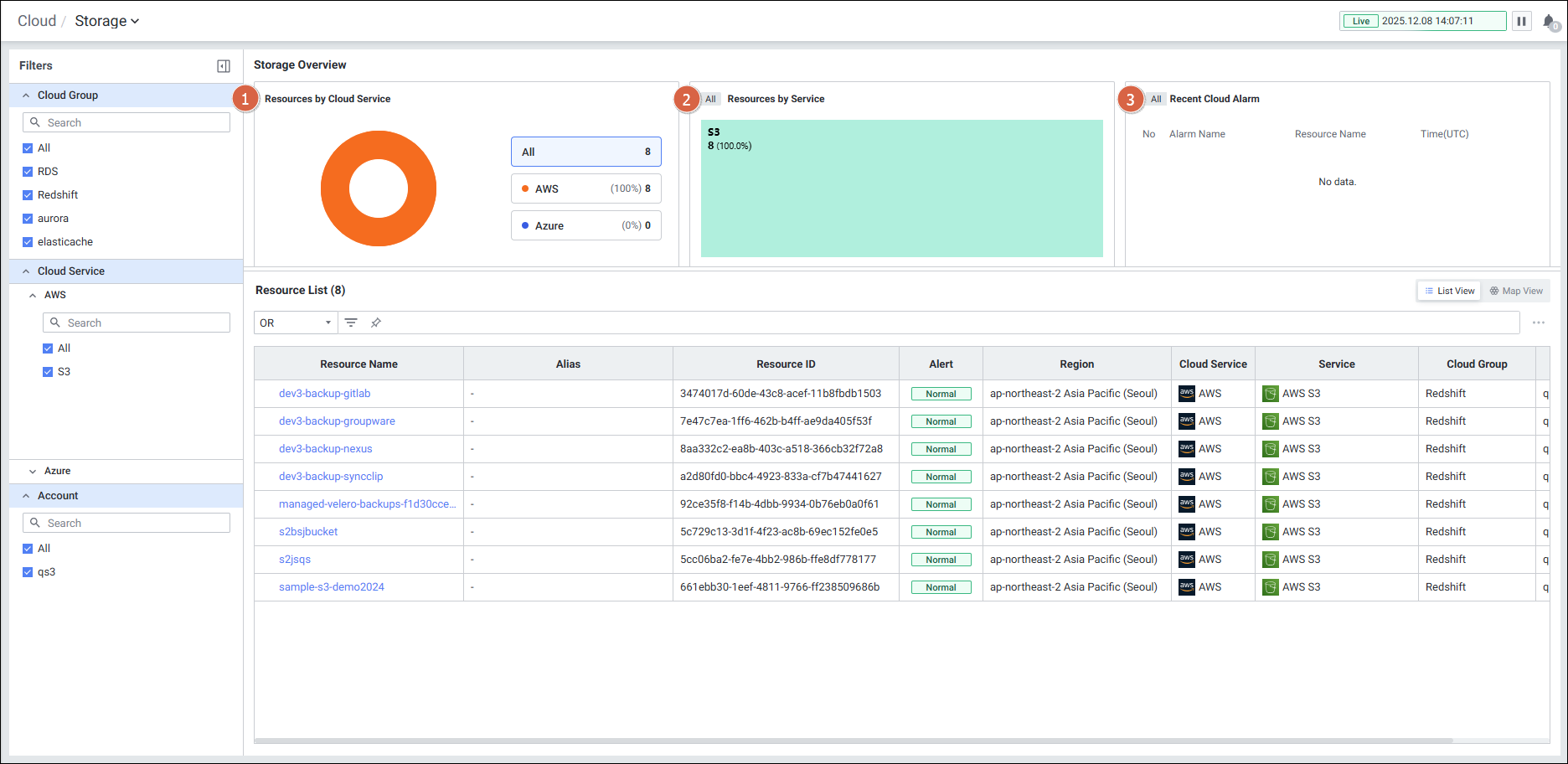Click the filter lines icon
The image size is (1568, 764).
351,323
